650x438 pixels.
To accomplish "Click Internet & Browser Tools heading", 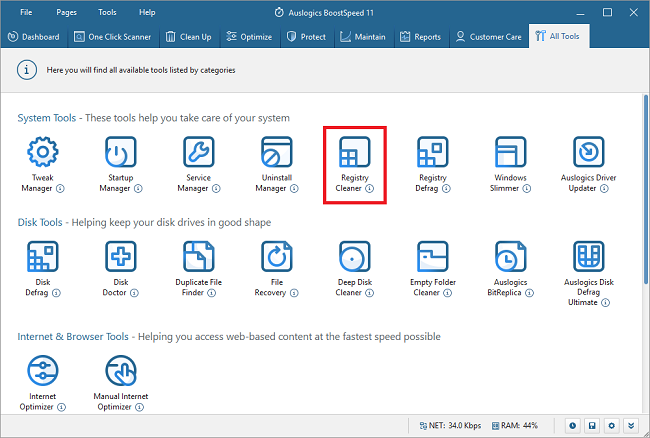I will 73,336.
